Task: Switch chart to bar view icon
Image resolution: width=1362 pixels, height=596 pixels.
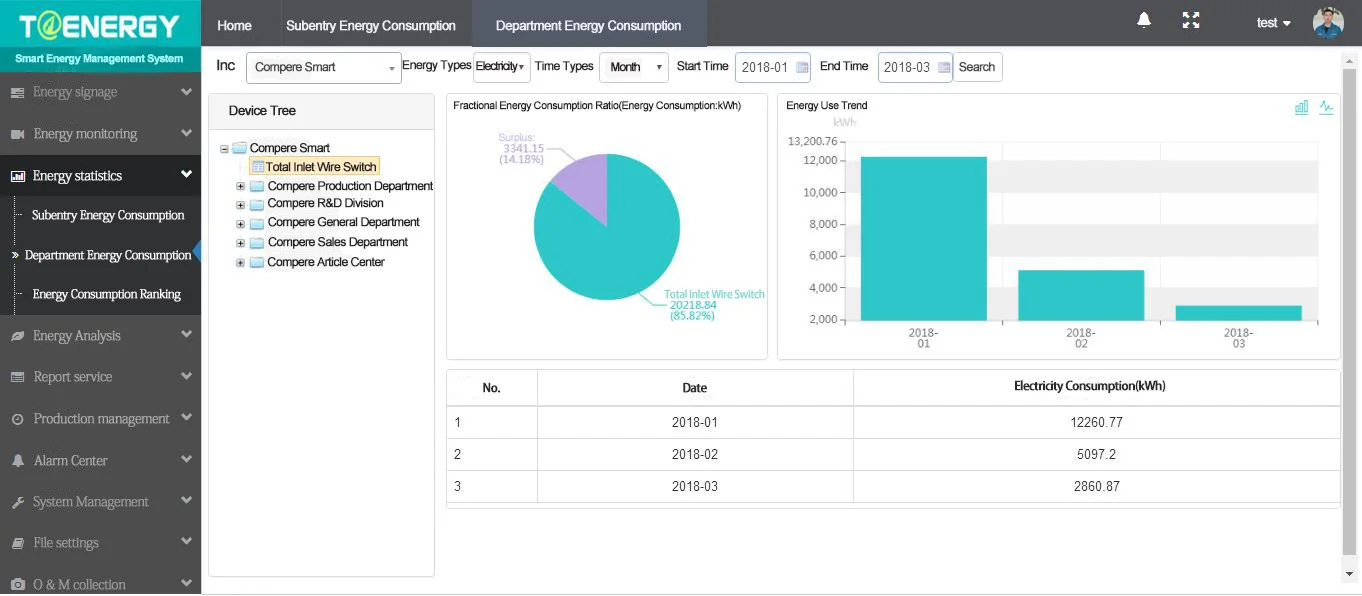Action: coord(1301,107)
